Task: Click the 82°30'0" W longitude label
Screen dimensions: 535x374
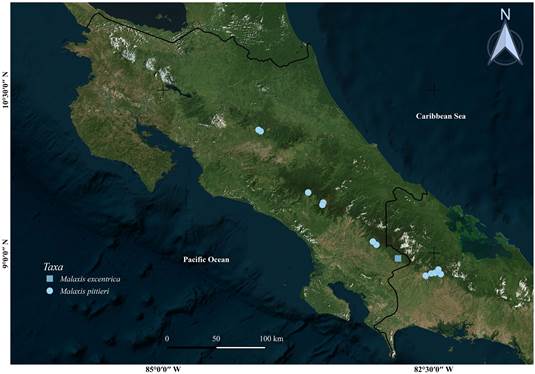Action: (434, 369)
